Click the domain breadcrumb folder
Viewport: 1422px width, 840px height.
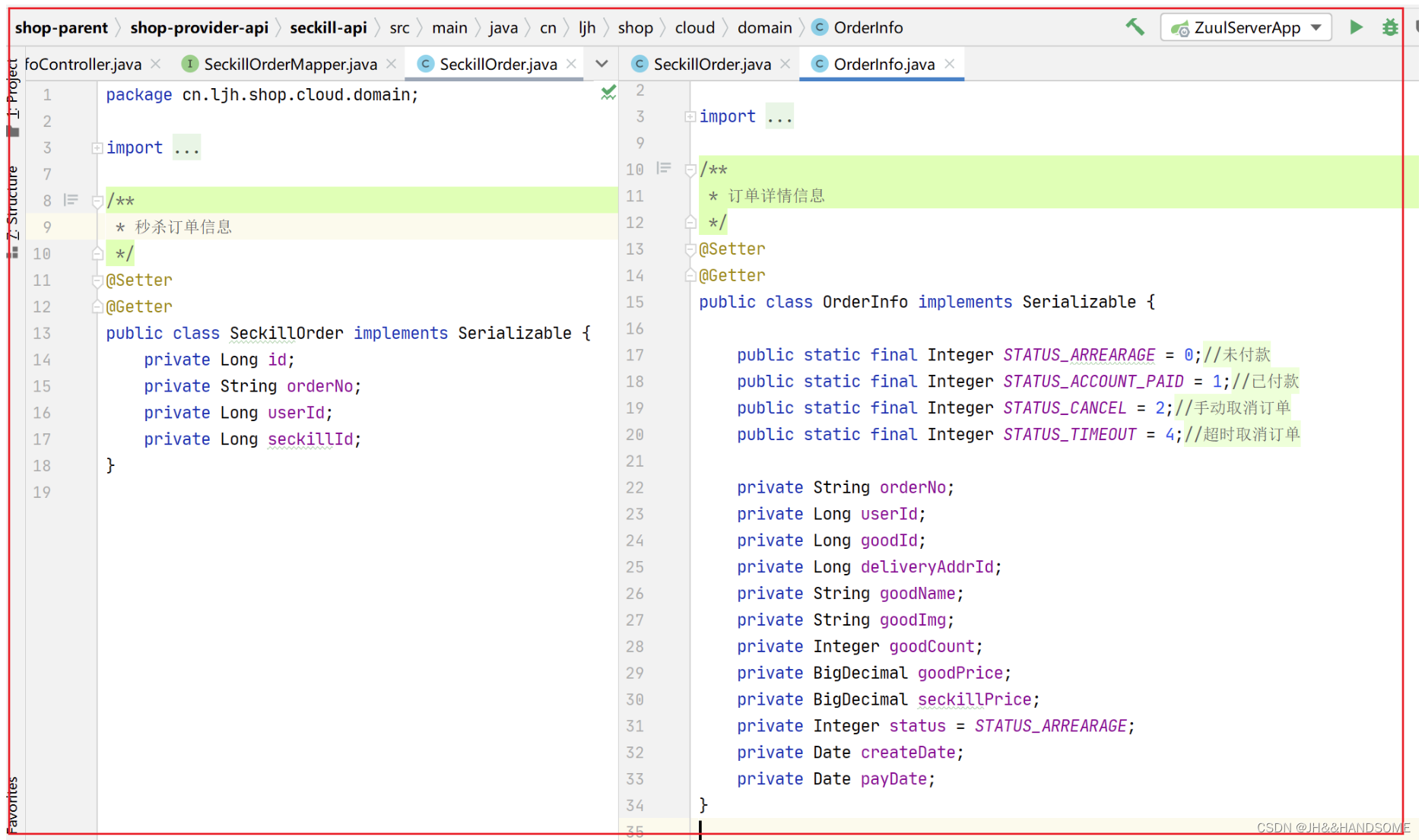coord(764,27)
